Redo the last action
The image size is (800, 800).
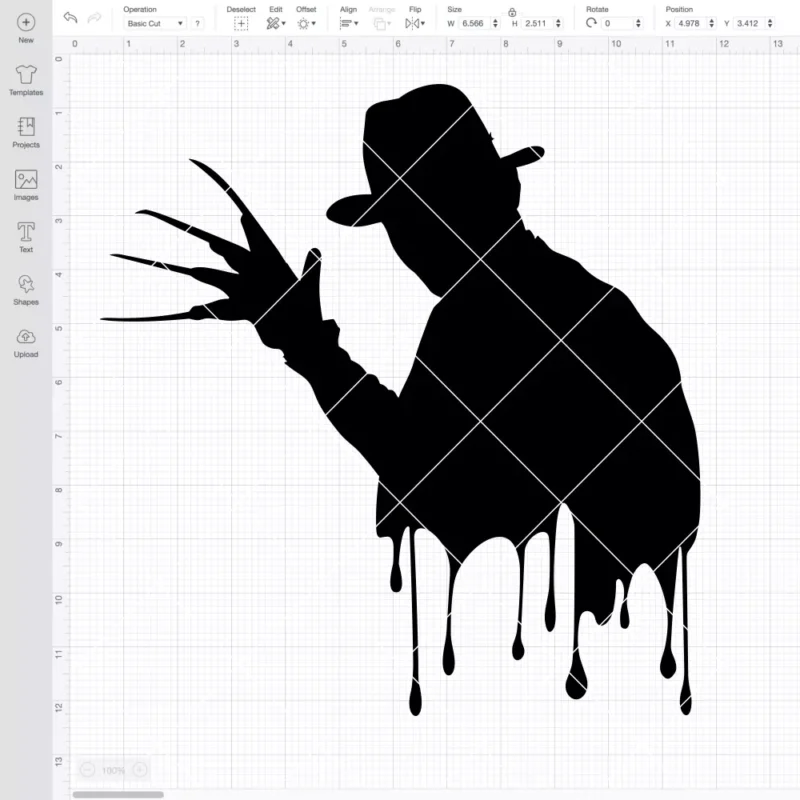coord(94,18)
